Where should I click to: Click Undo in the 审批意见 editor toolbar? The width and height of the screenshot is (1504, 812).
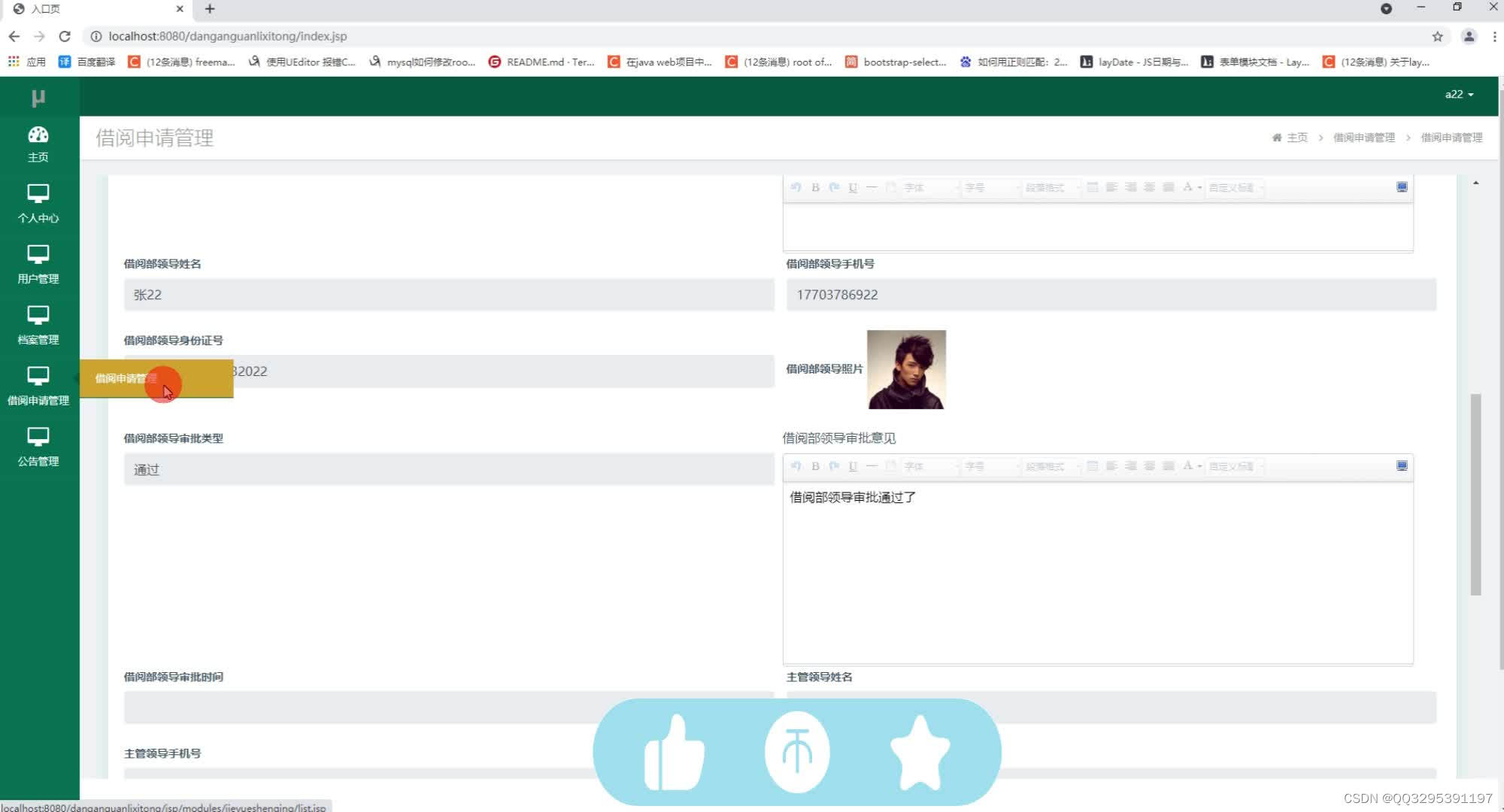pyautogui.click(x=796, y=466)
